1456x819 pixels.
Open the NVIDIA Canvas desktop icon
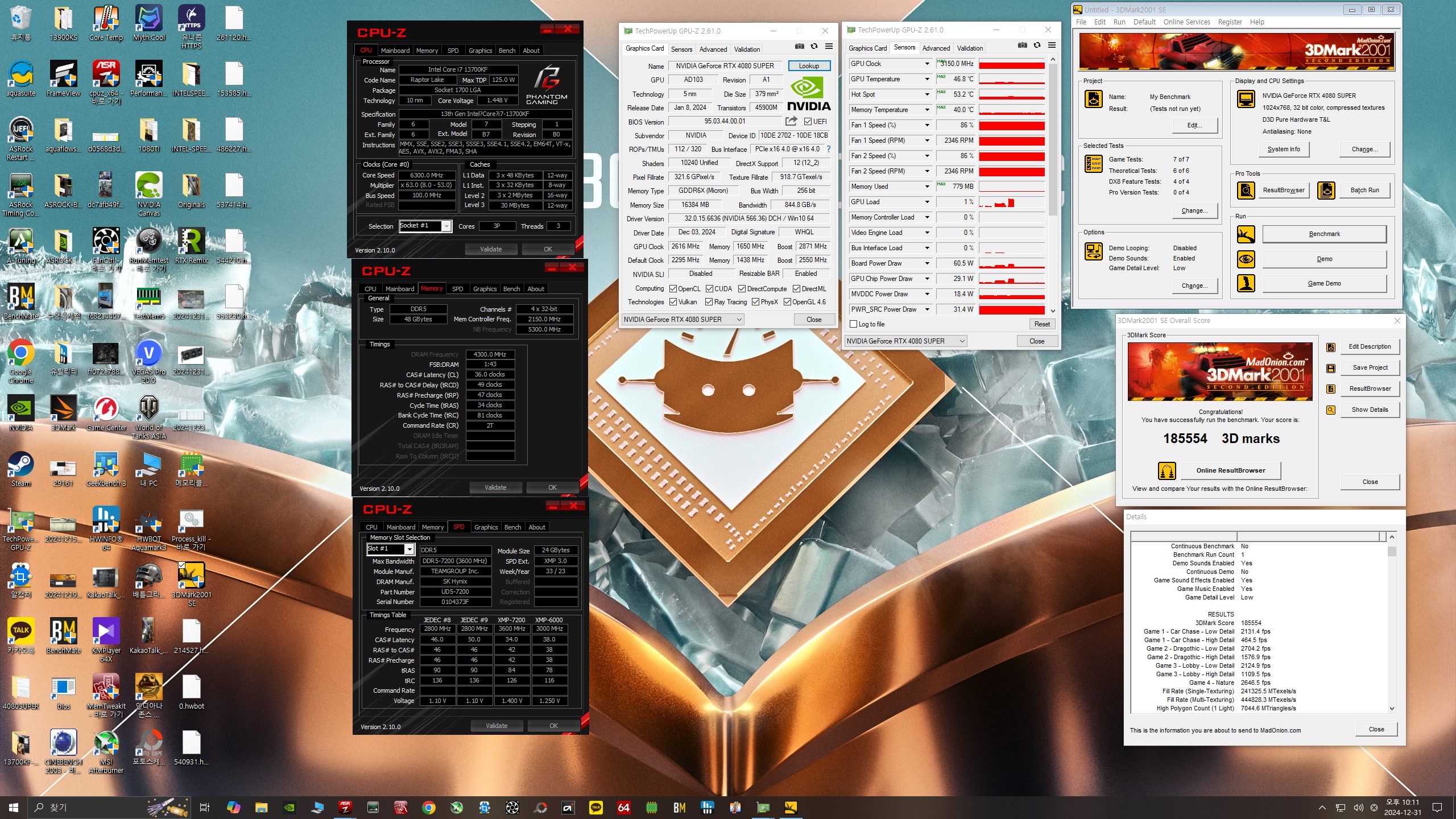[x=148, y=195]
